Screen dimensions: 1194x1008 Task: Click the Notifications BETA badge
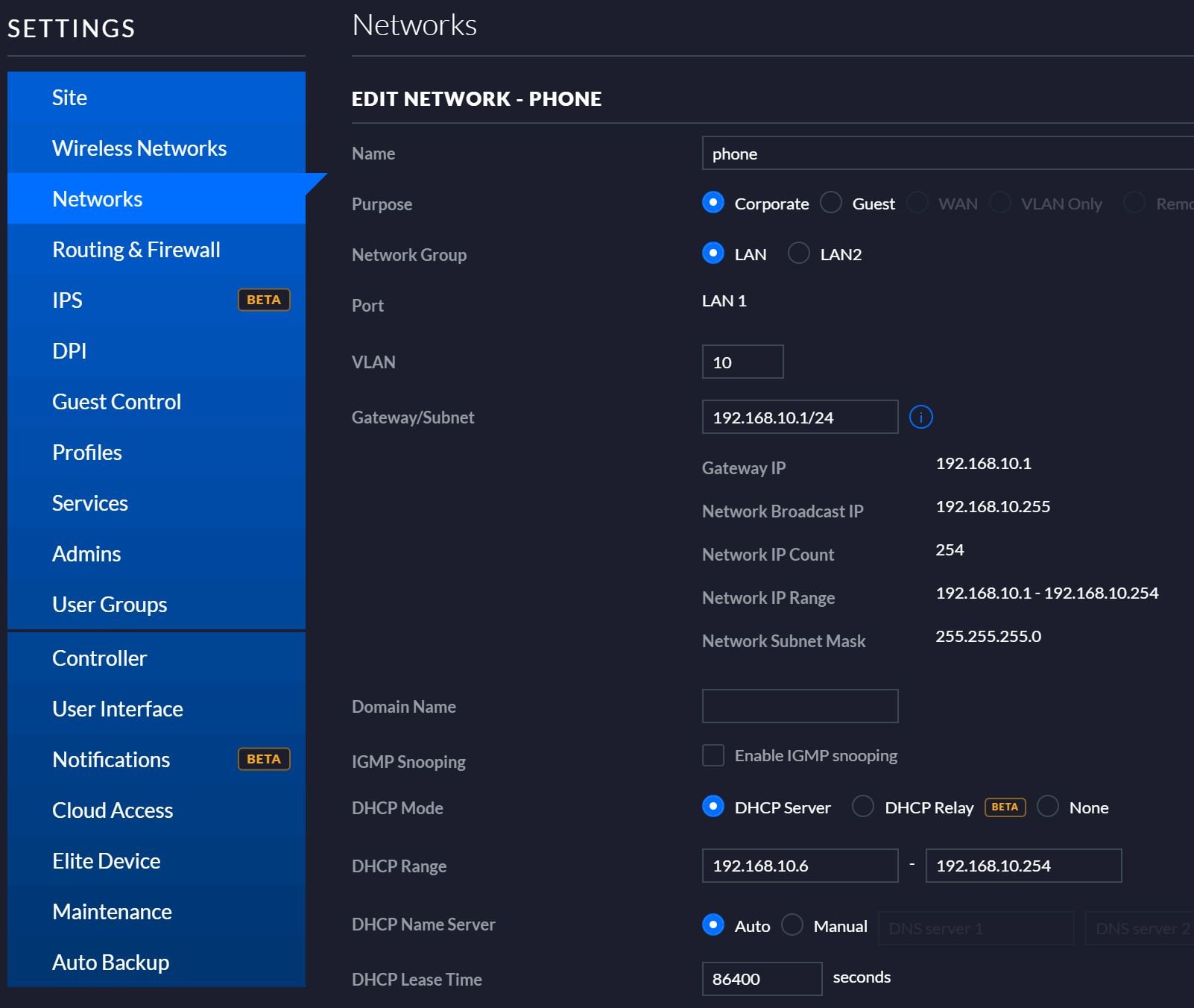(x=264, y=759)
